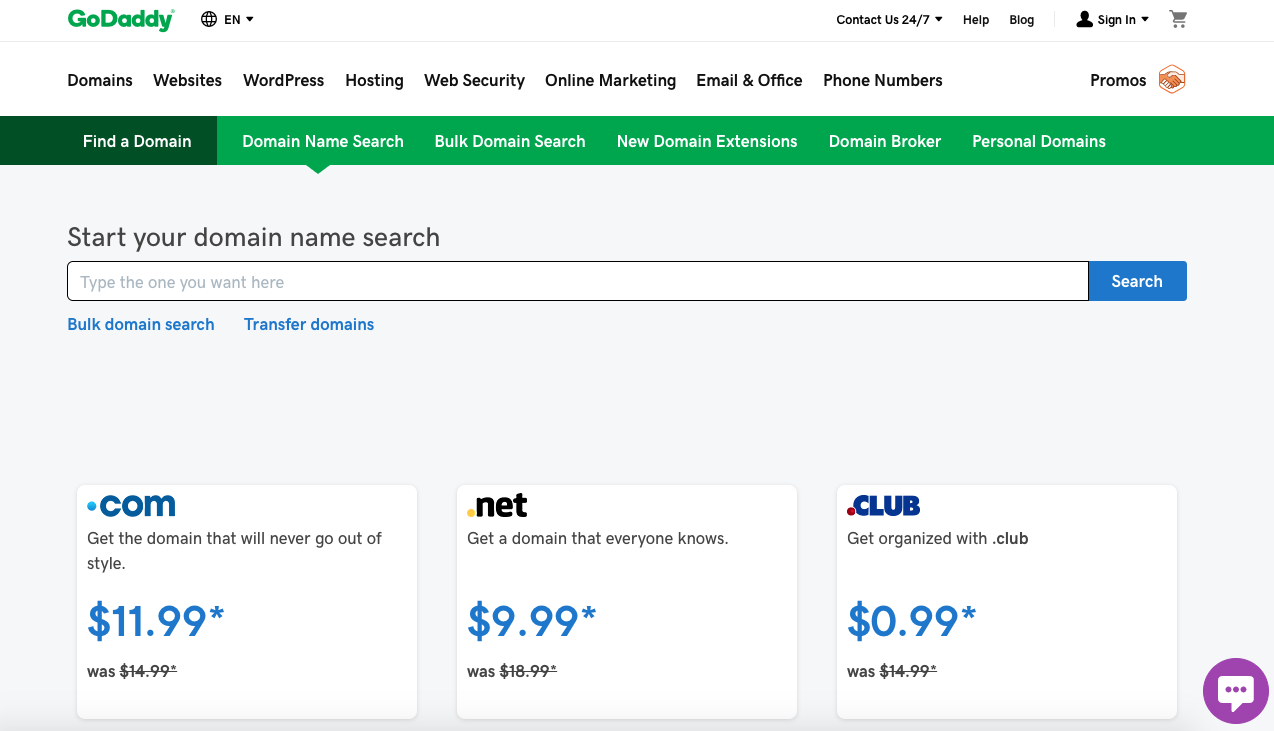Screen dimensions: 1274x731
Task: Open the Personal Domains tab
Action: click(1039, 141)
